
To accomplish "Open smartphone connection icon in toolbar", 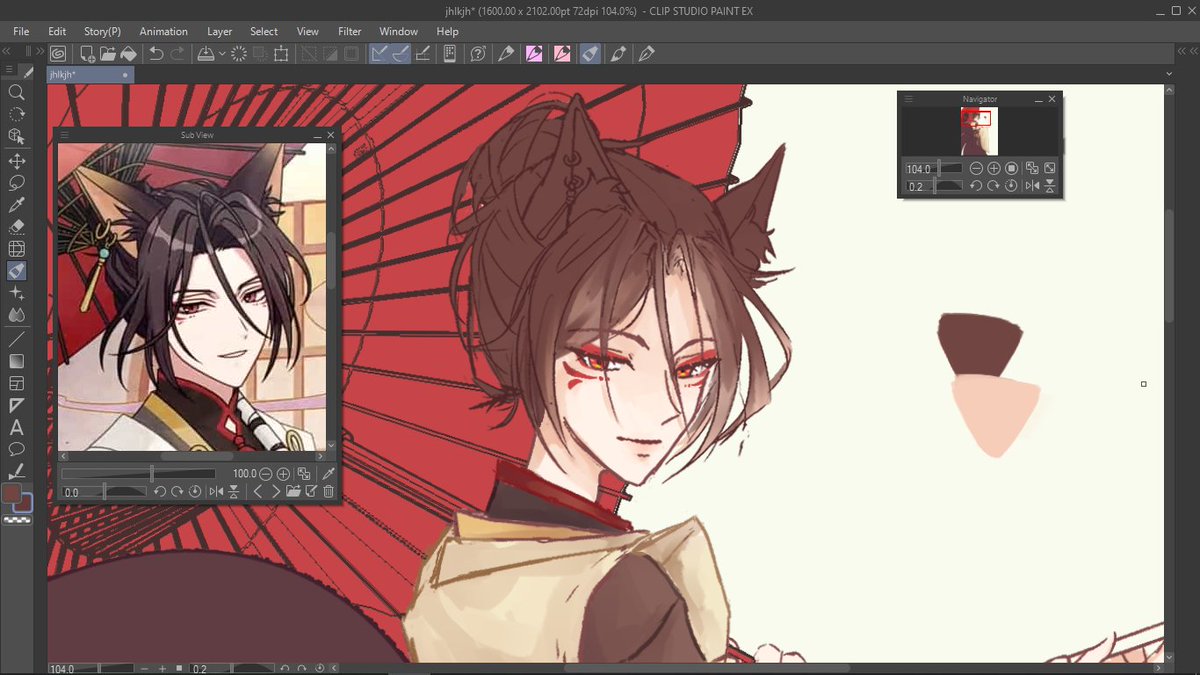I will pos(450,54).
